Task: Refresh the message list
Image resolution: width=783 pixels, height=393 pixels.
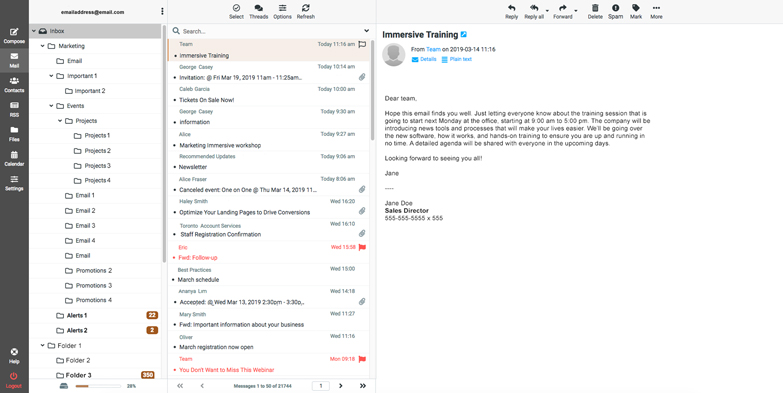Action: coord(306,11)
